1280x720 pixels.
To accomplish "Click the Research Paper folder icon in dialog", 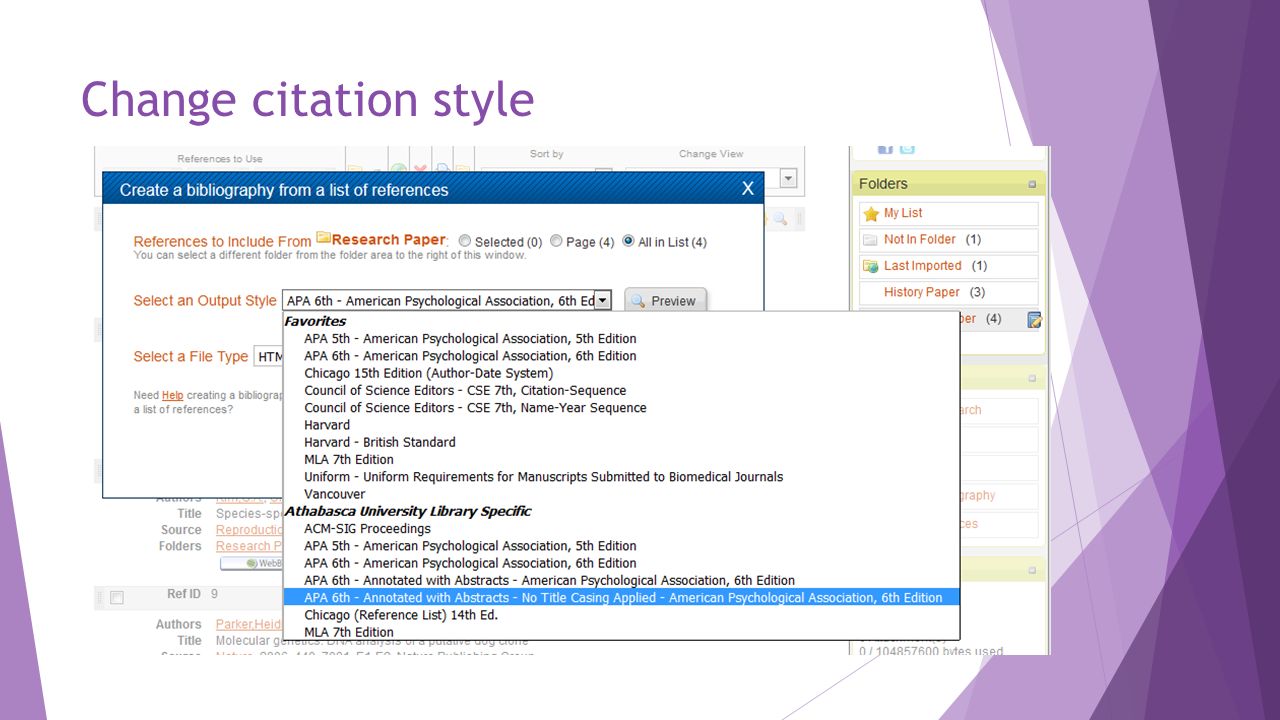I will tap(324, 238).
